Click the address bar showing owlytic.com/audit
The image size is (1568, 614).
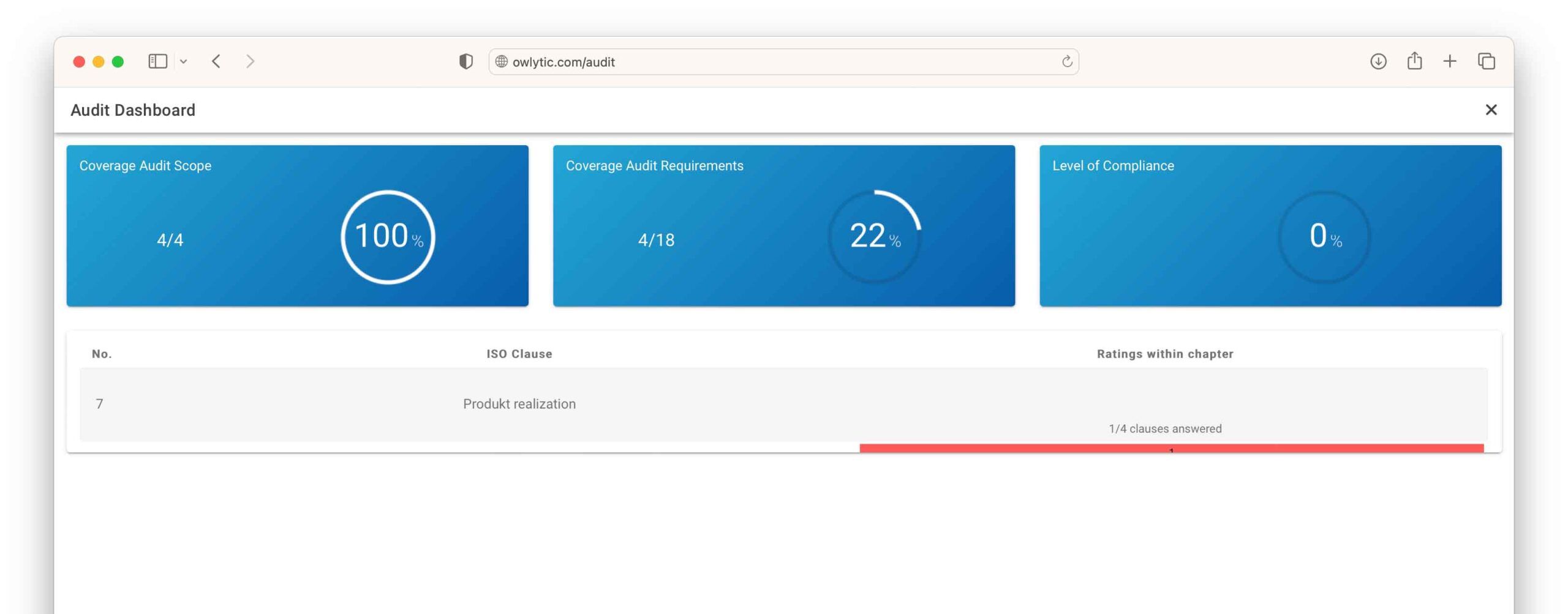coord(778,62)
